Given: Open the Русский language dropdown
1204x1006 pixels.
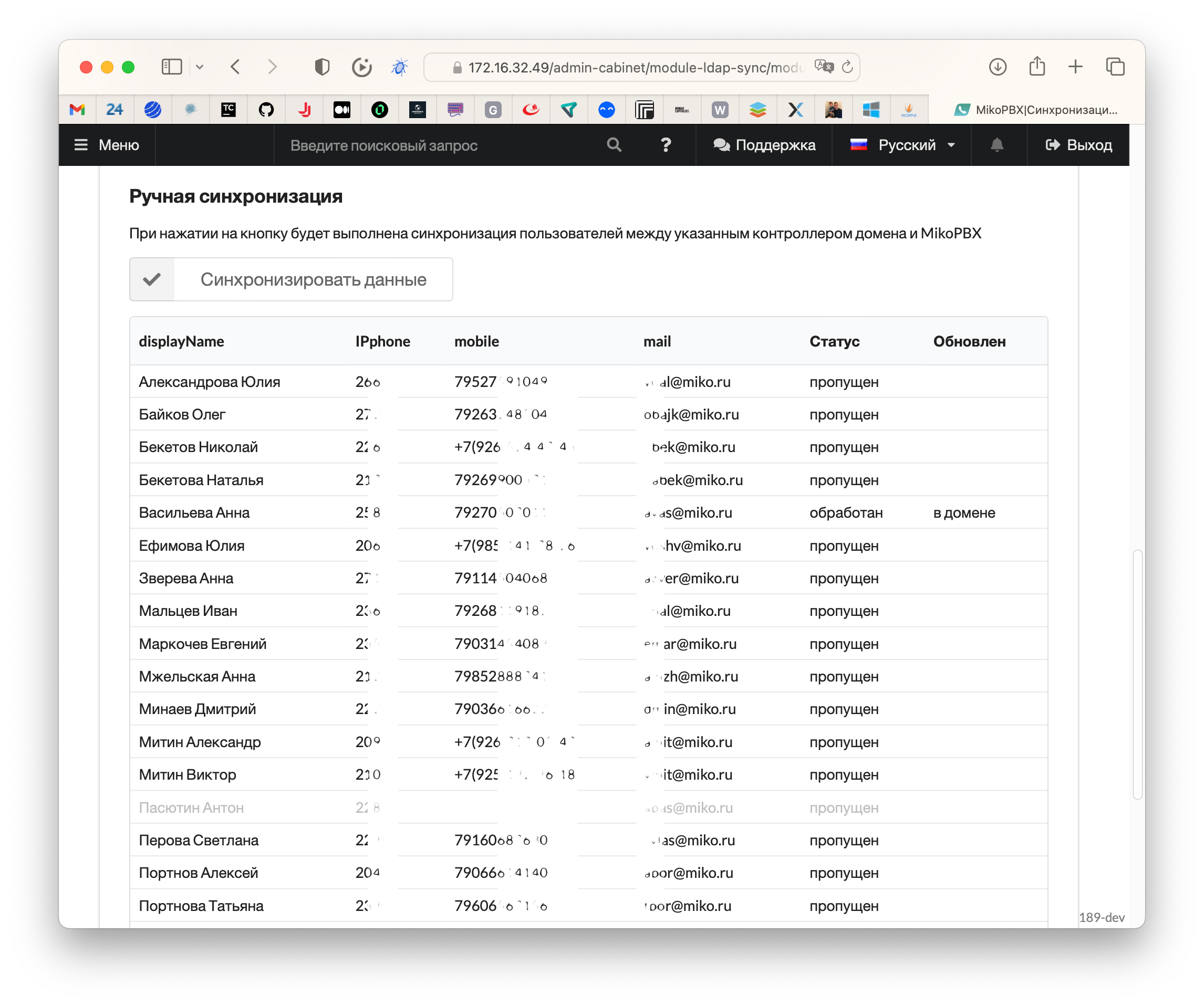Looking at the screenshot, I should click(x=902, y=145).
